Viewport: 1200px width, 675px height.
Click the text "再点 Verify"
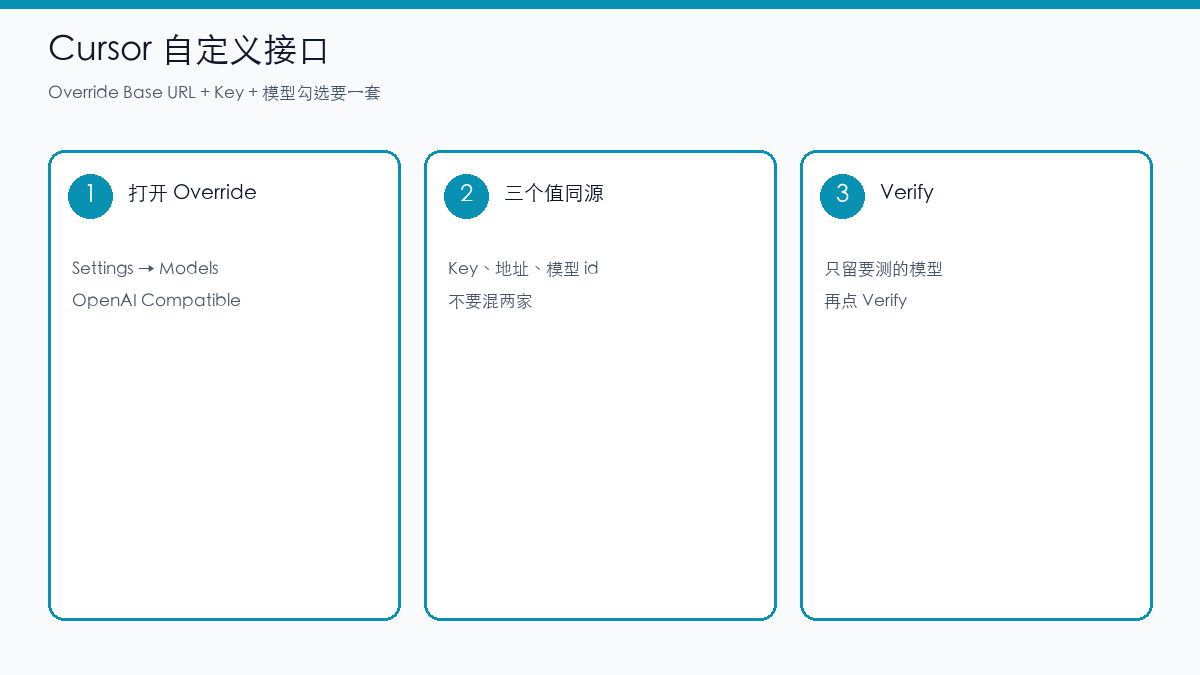point(865,301)
